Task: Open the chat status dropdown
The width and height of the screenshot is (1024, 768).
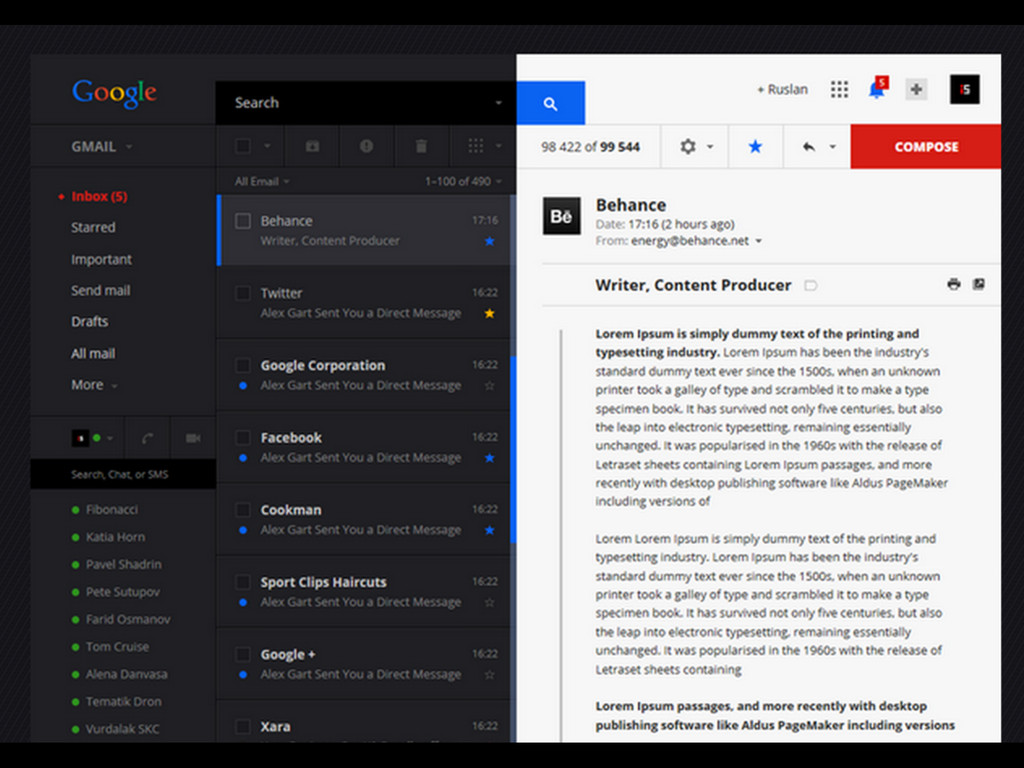Action: (x=110, y=438)
